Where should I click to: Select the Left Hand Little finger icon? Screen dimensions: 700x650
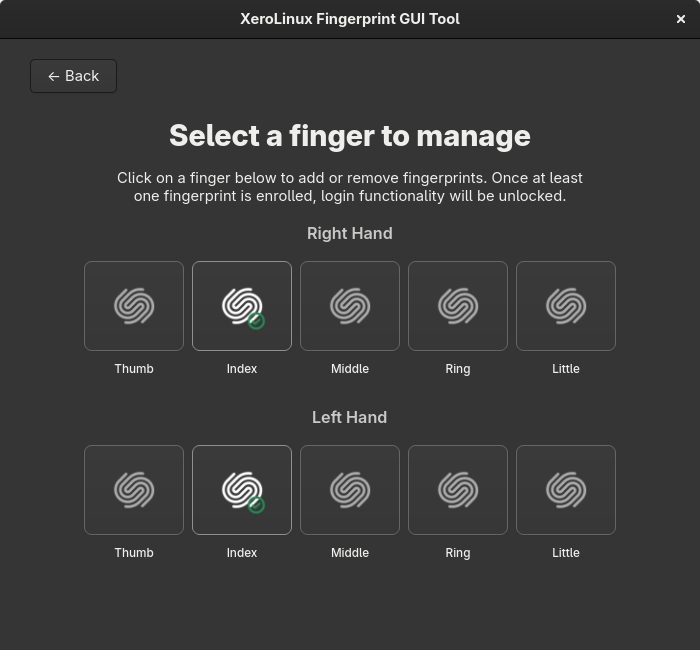566,490
